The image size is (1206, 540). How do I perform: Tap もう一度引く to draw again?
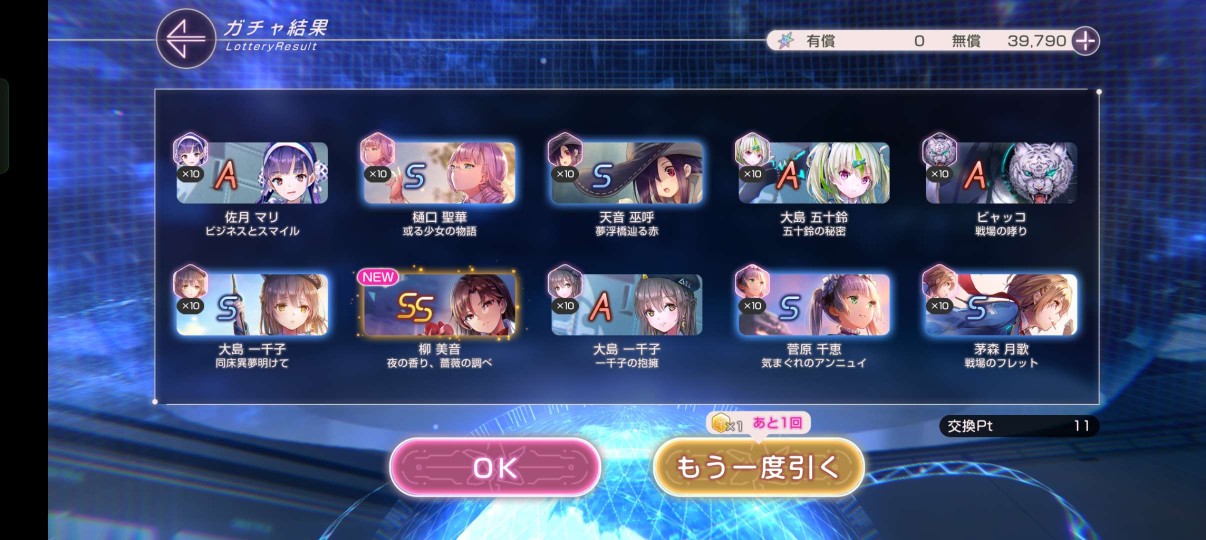(x=758, y=467)
